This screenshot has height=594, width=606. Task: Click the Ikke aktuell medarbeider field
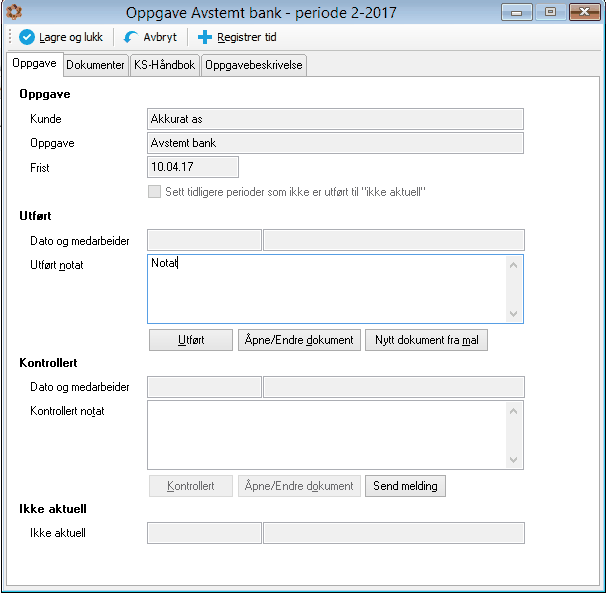[x=393, y=533]
